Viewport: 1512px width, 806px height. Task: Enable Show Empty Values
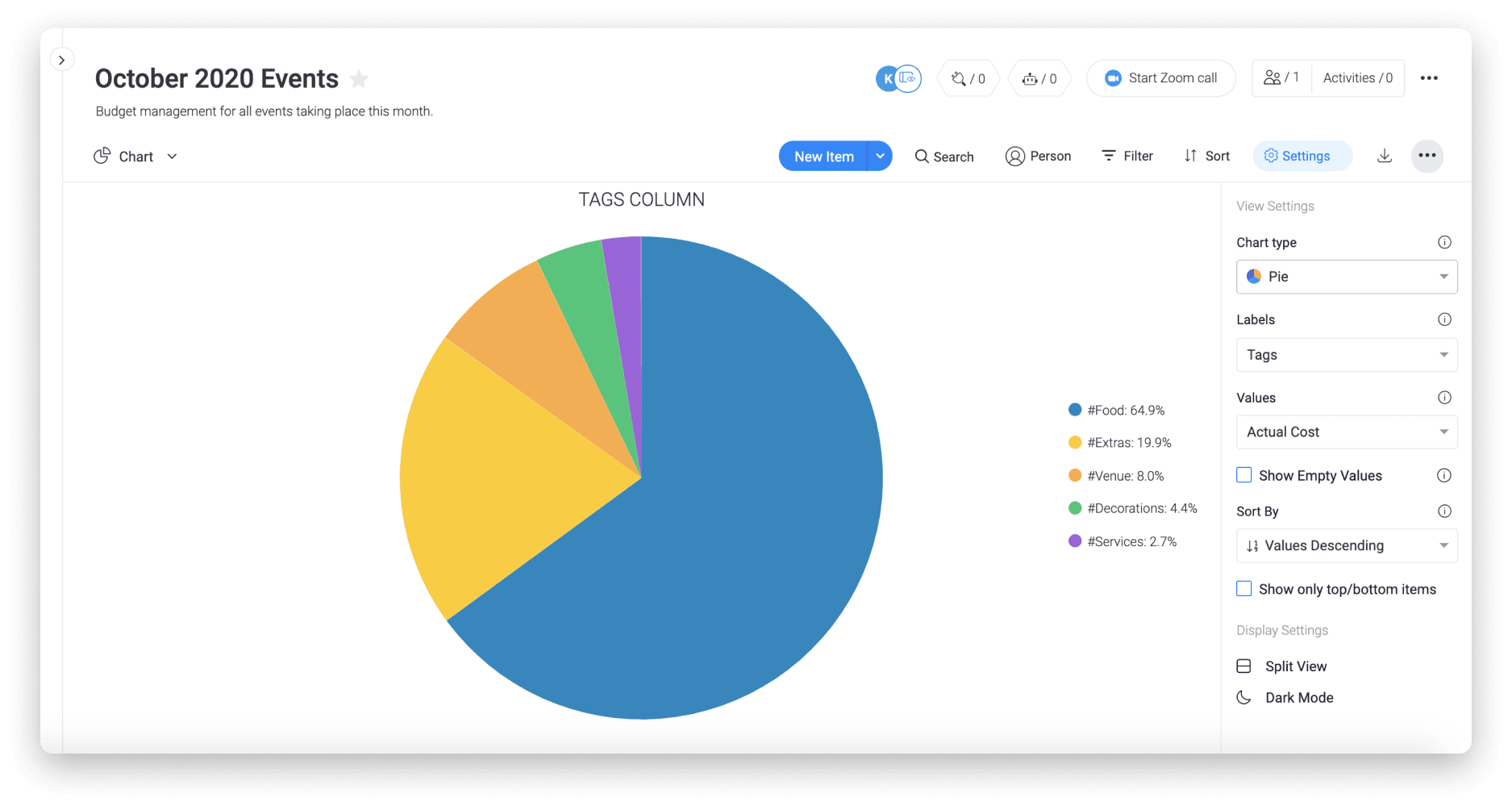[1243, 475]
